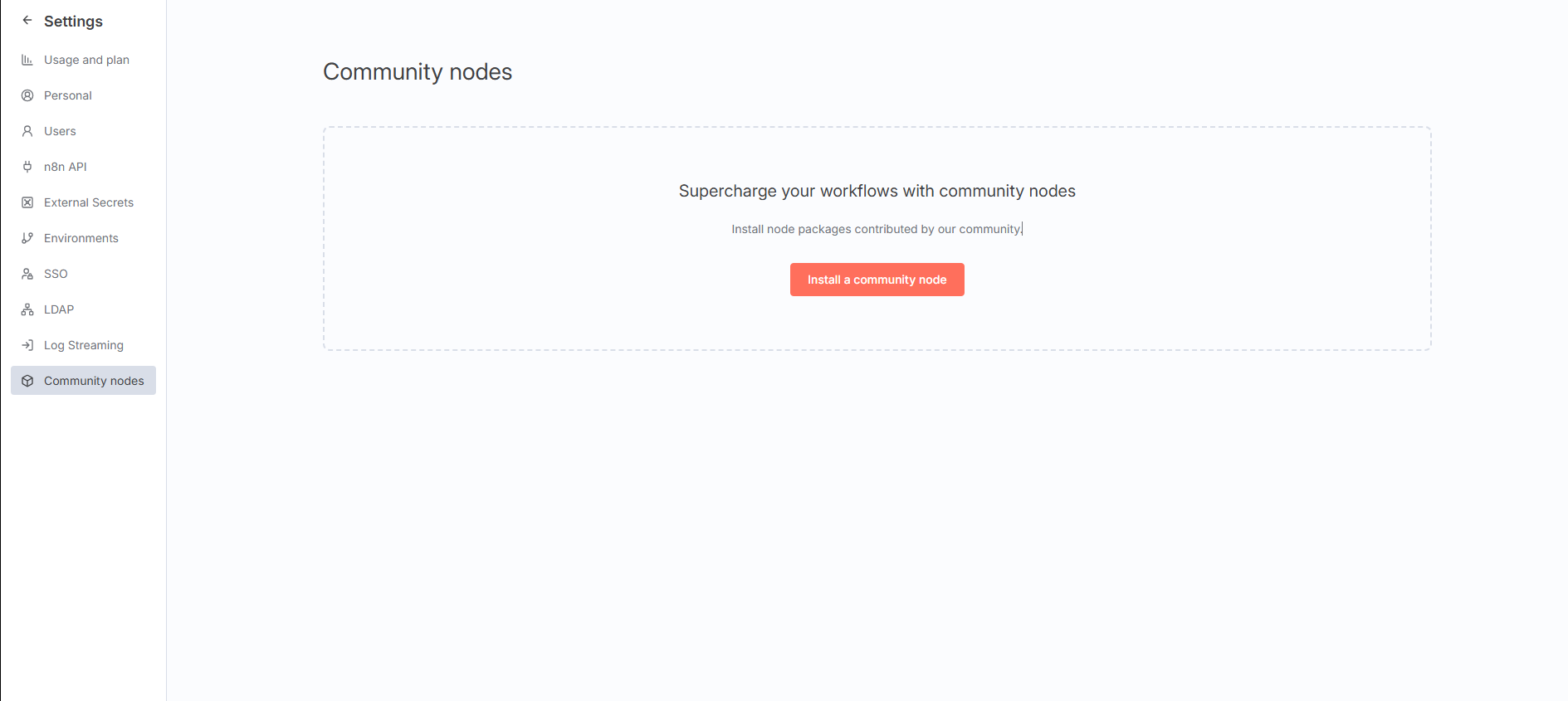1568x701 pixels.
Task: Click the SSO key icon
Action: click(27, 274)
